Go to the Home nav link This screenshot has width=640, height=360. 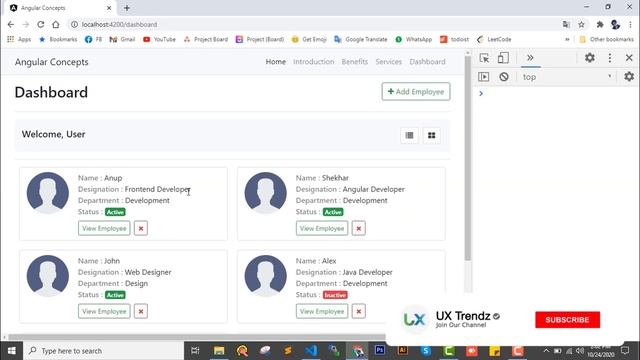[x=276, y=62]
